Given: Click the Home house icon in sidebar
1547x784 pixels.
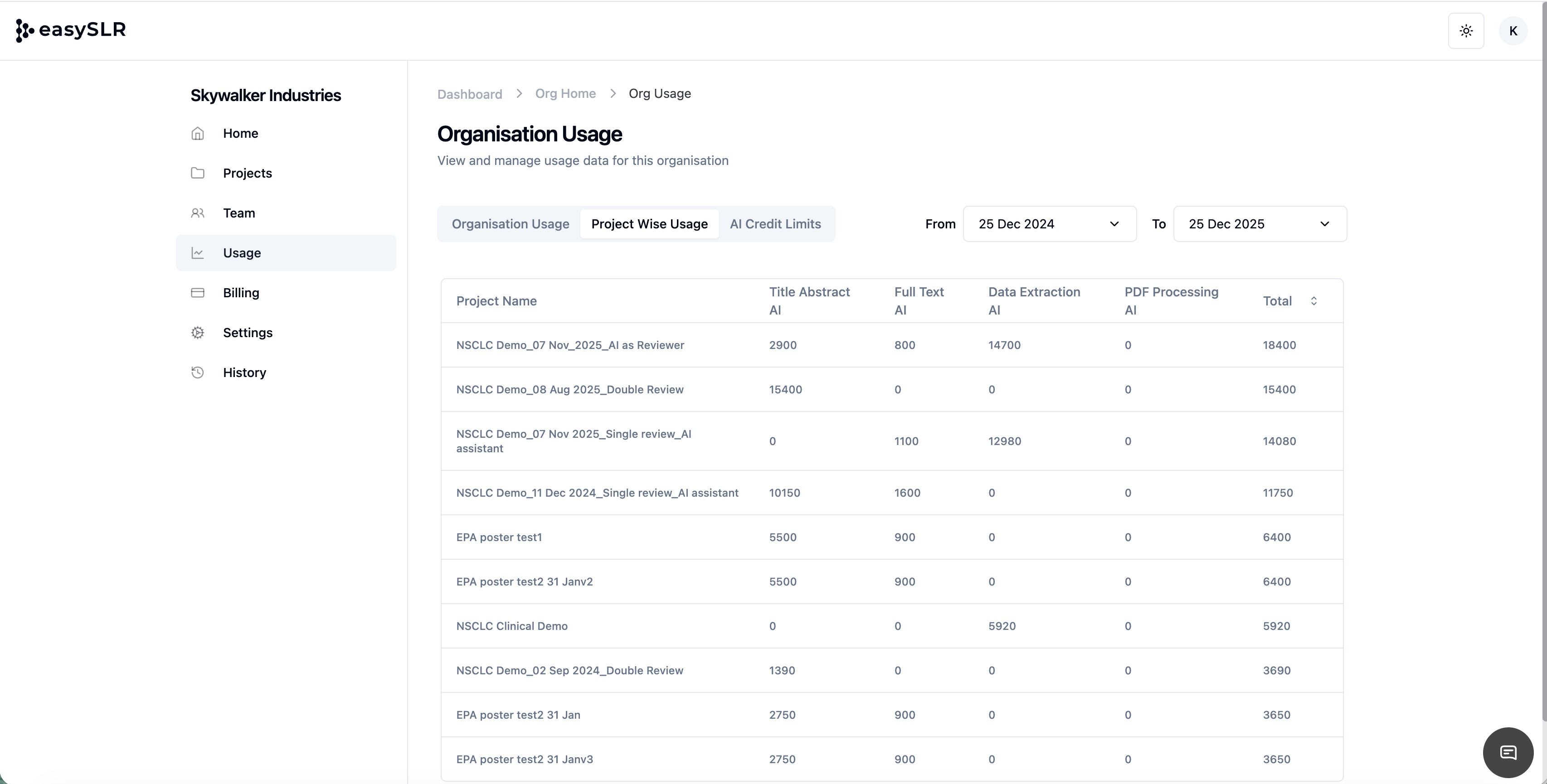Looking at the screenshot, I should tap(198, 133).
